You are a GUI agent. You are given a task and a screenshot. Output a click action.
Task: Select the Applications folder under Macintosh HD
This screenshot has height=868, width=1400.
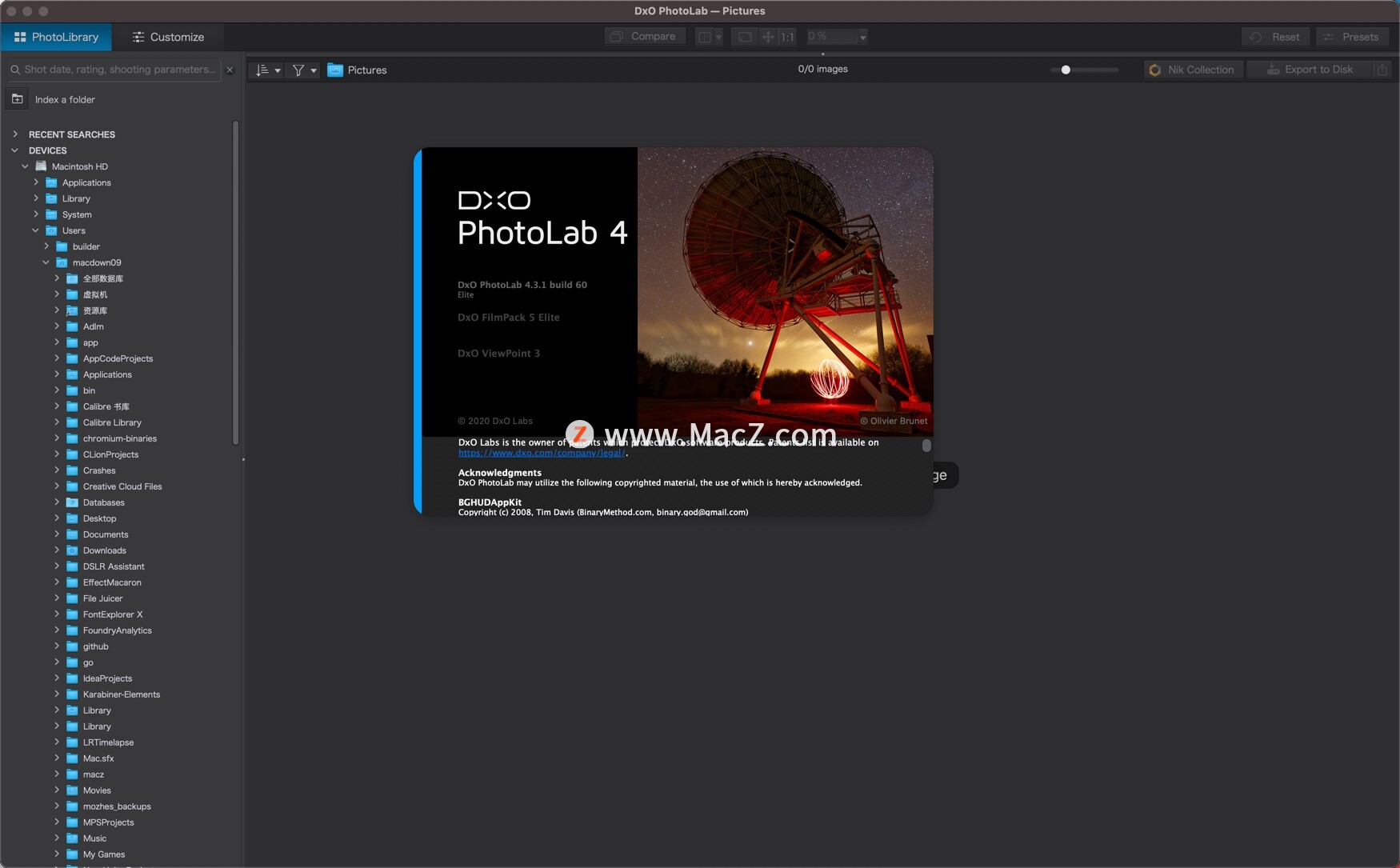click(86, 182)
